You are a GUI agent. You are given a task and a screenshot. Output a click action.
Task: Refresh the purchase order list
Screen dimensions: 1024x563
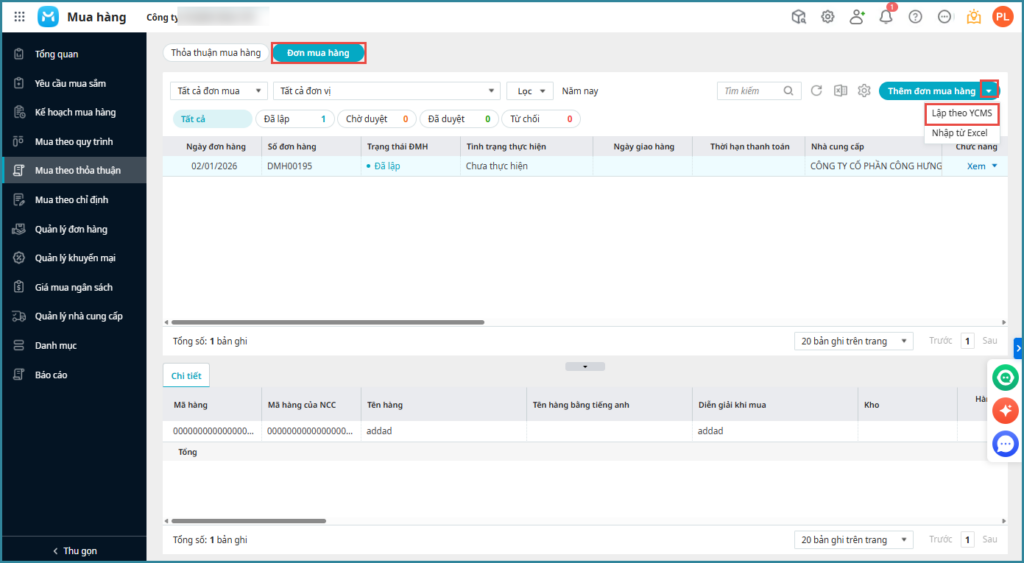point(816,91)
